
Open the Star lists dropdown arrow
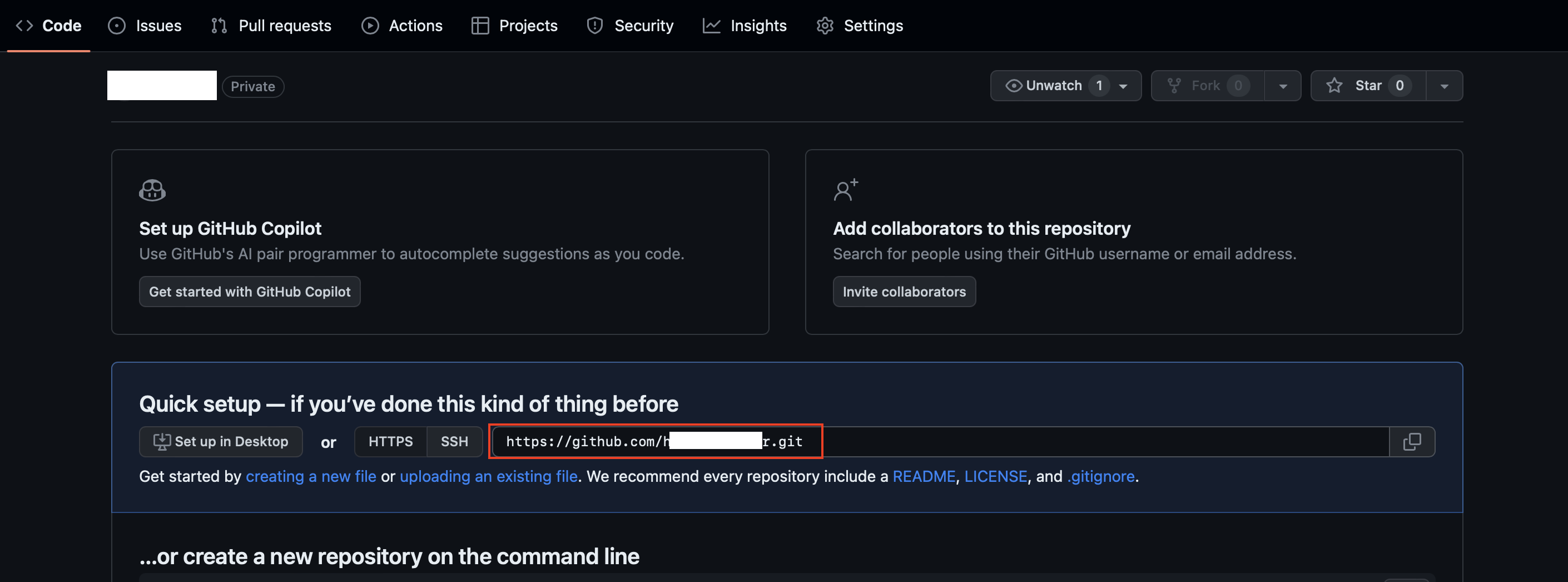coord(1444,86)
